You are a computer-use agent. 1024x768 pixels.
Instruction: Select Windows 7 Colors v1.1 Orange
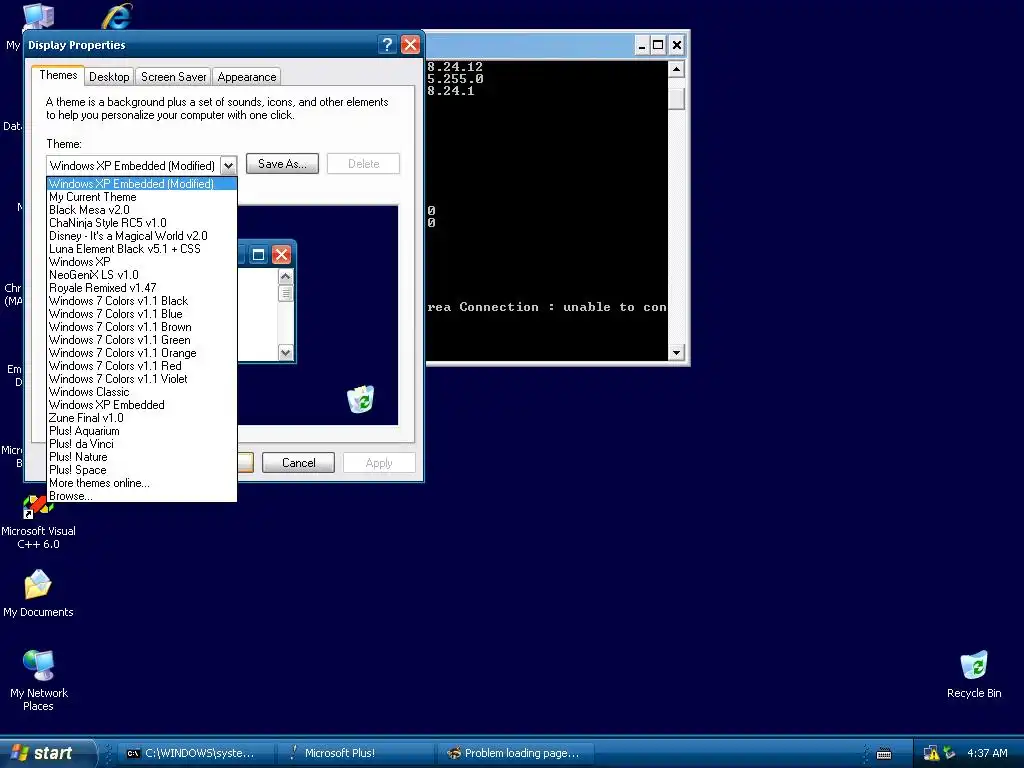tap(142, 353)
